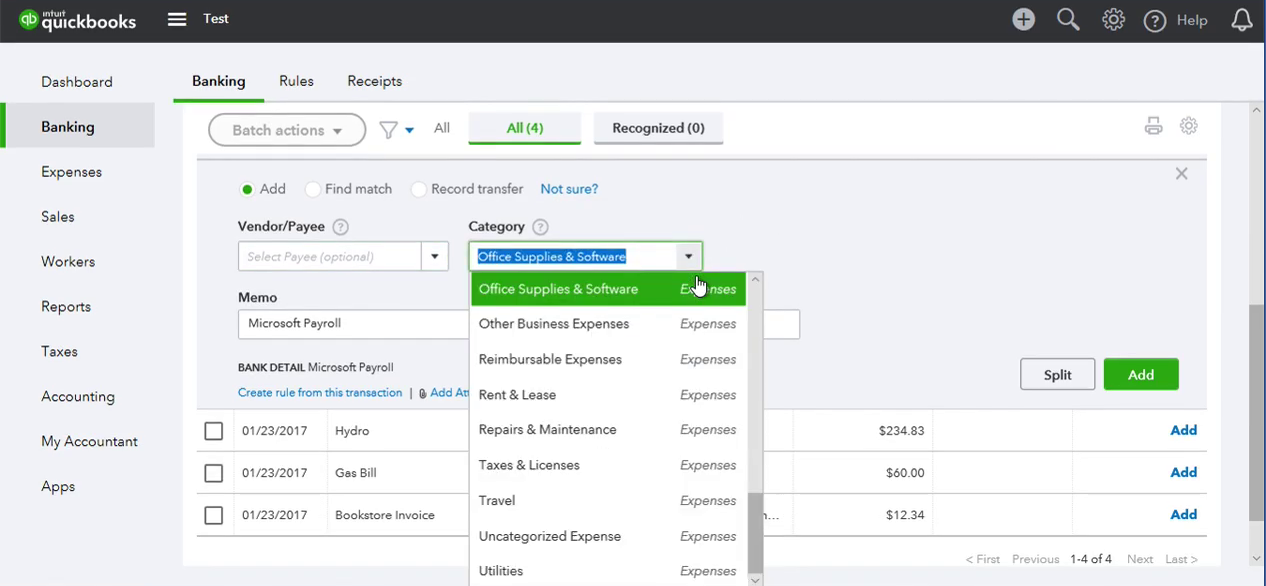Open the top bar Settings gear
Image resolution: width=1266 pixels, height=586 pixels.
pyautogui.click(x=1113, y=19)
